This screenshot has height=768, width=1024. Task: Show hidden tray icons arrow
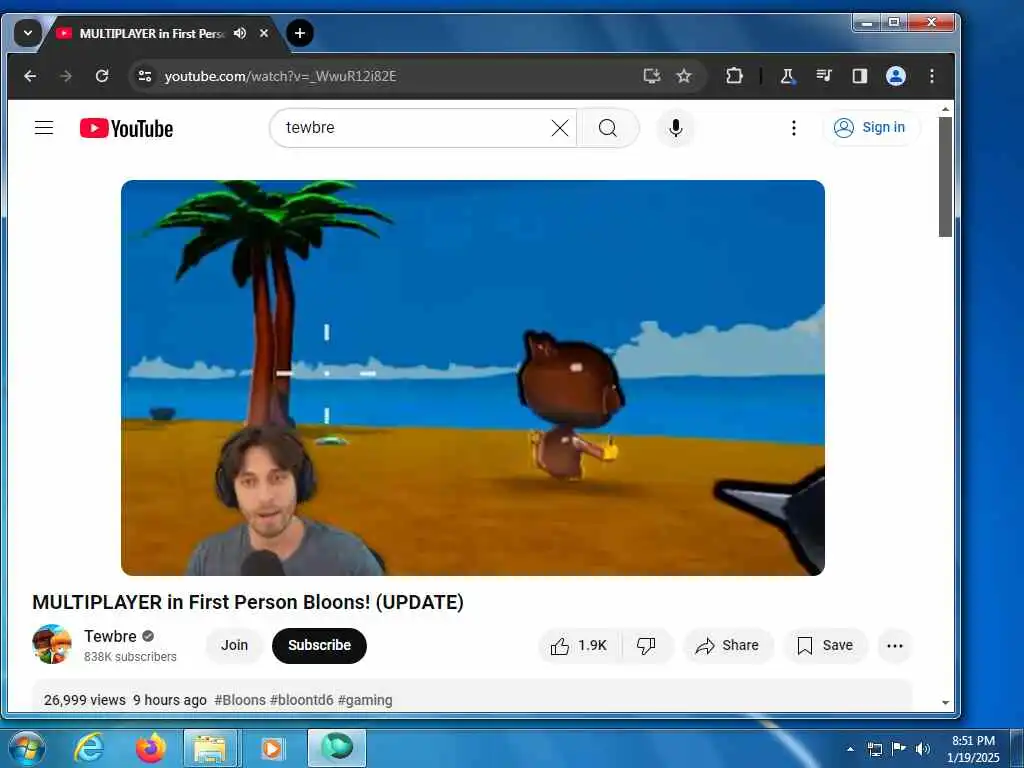(850, 749)
